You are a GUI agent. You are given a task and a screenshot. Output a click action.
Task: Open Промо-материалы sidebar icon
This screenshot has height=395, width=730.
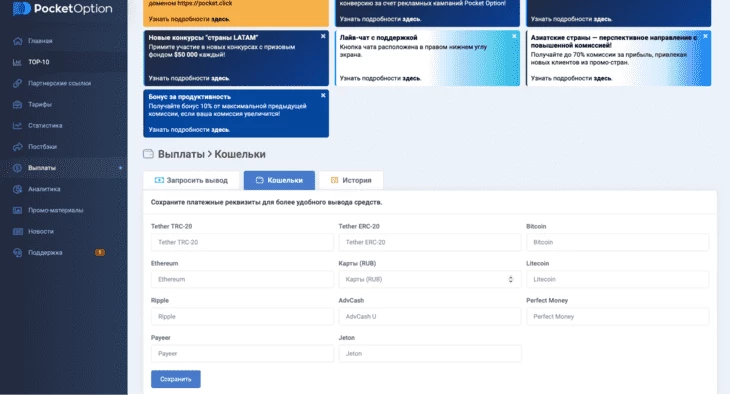click(18, 210)
